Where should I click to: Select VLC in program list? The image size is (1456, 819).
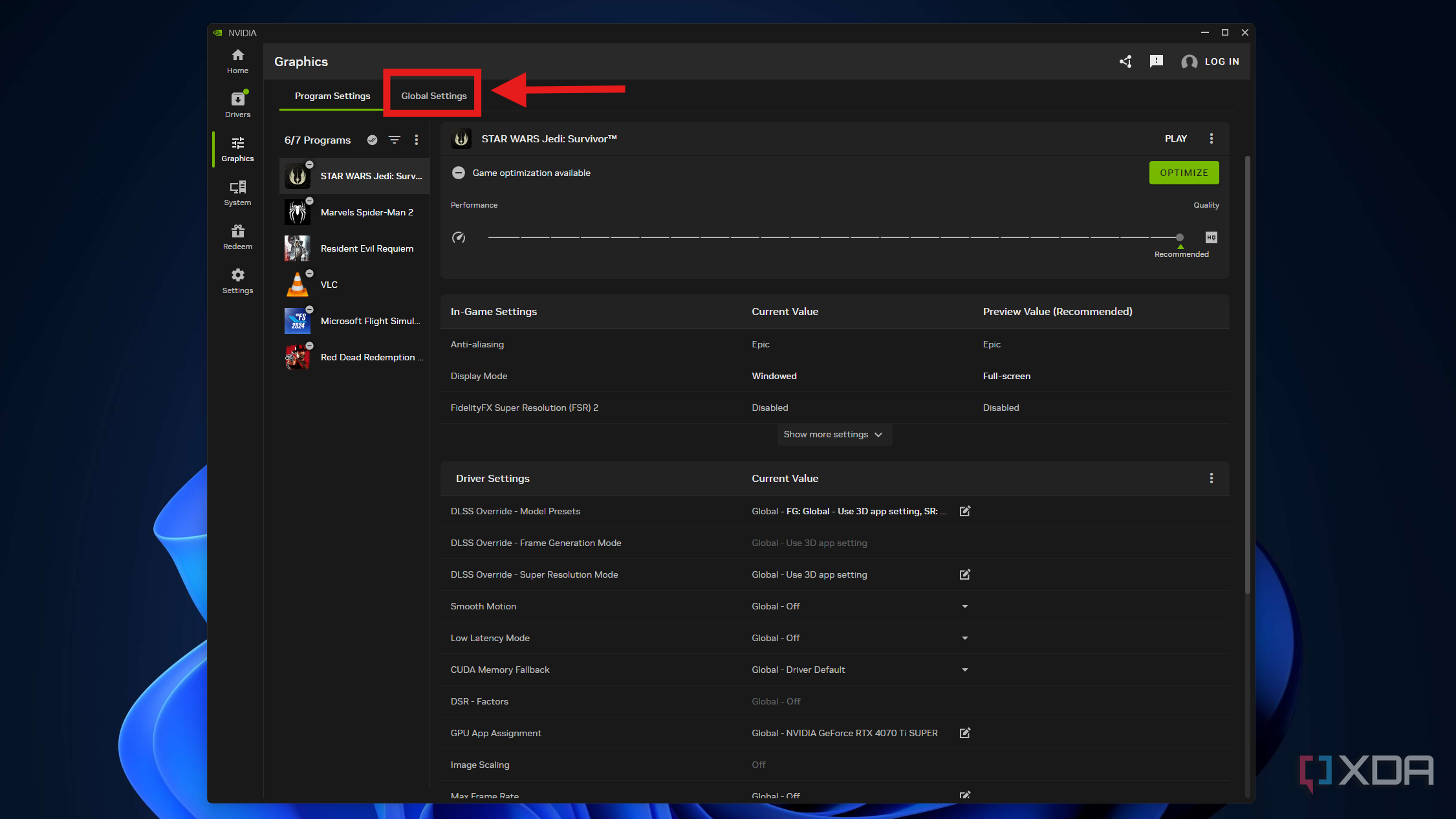354,285
